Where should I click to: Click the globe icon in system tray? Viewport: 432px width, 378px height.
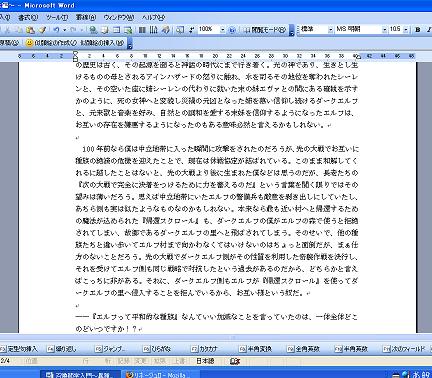405,374
